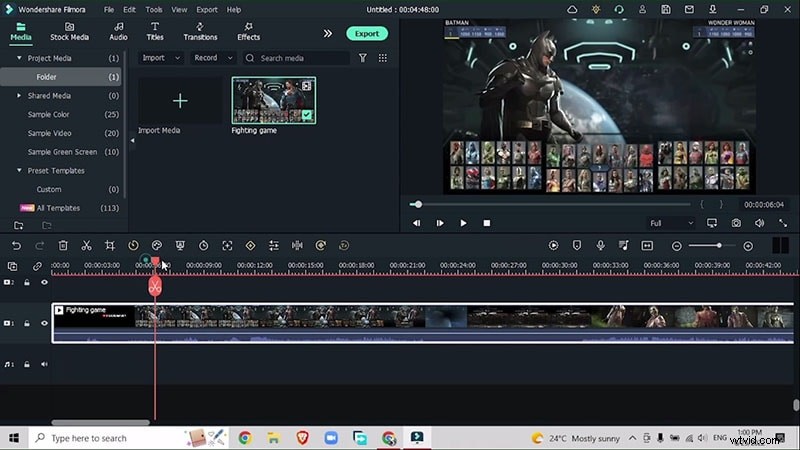This screenshot has height=450, width=800.
Task: Collapse media panel with left arrow
Action: pos(132,140)
